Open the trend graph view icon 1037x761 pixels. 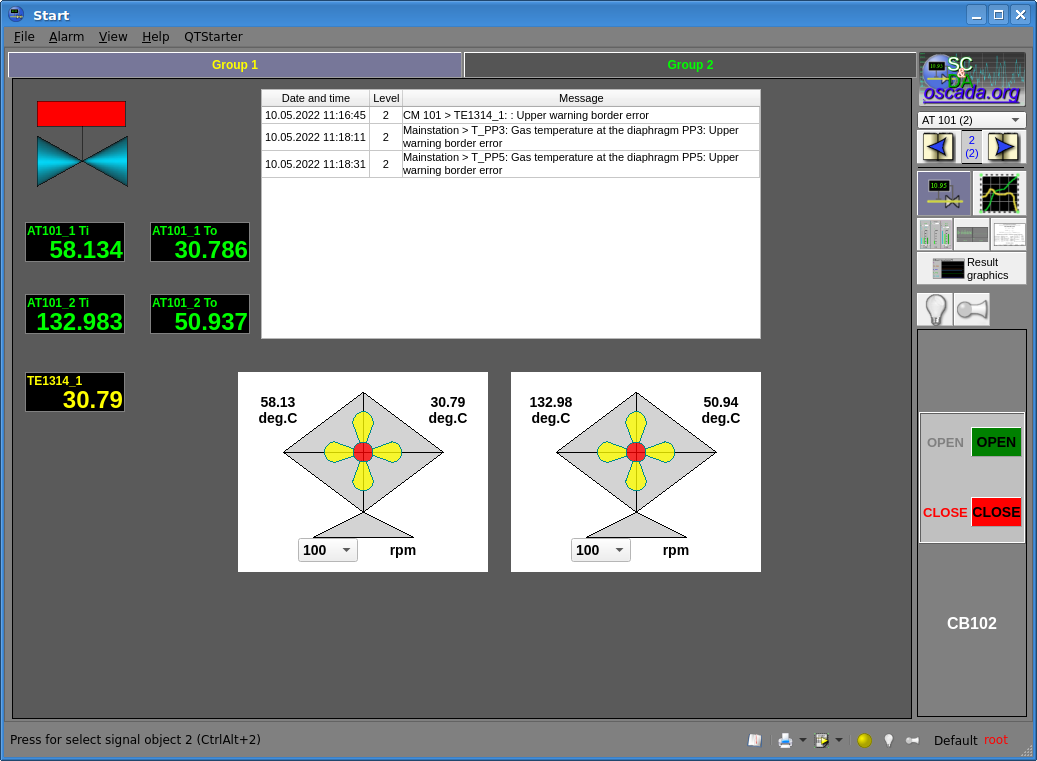point(999,193)
